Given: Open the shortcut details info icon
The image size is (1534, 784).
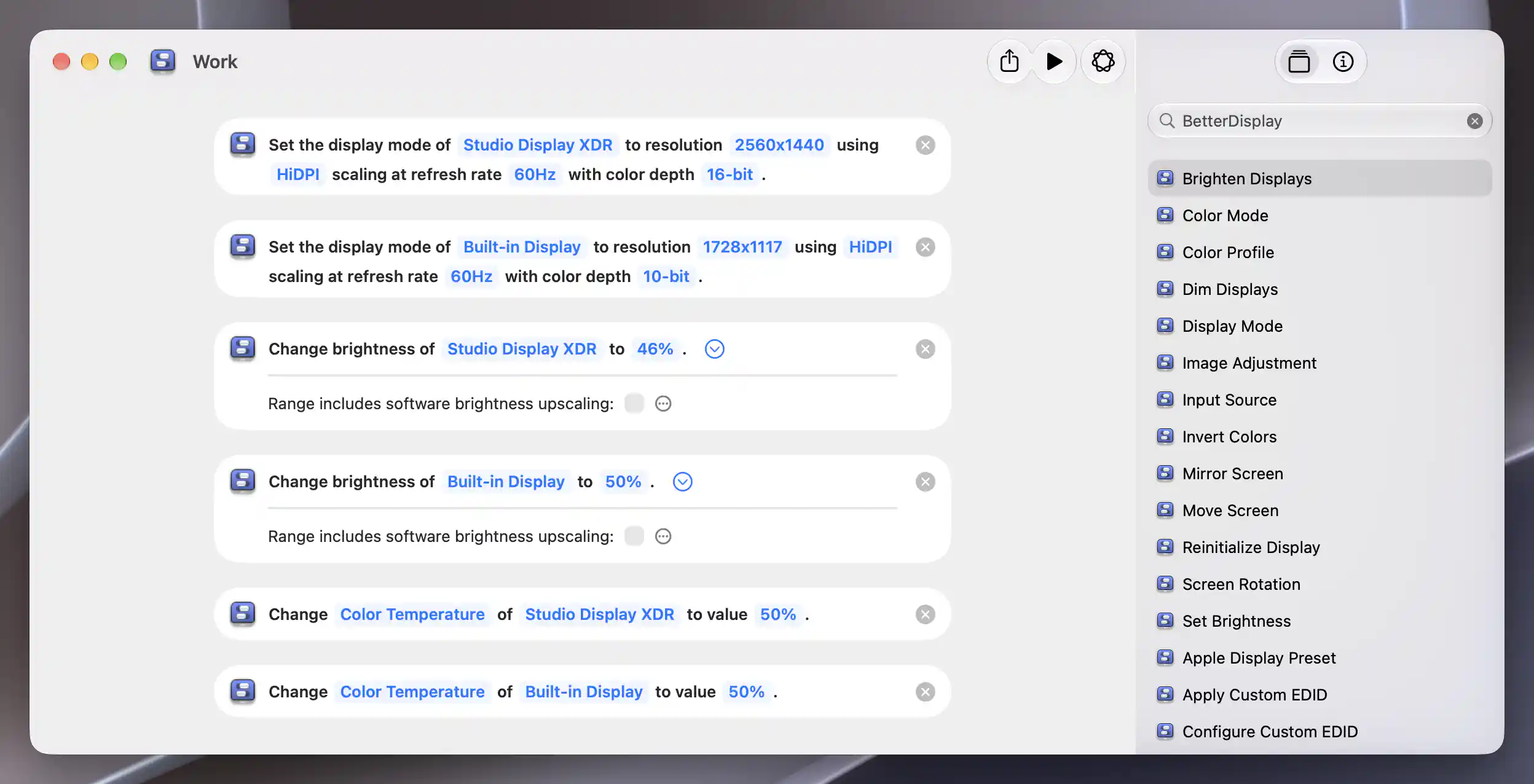Looking at the screenshot, I should tap(1343, 61).
